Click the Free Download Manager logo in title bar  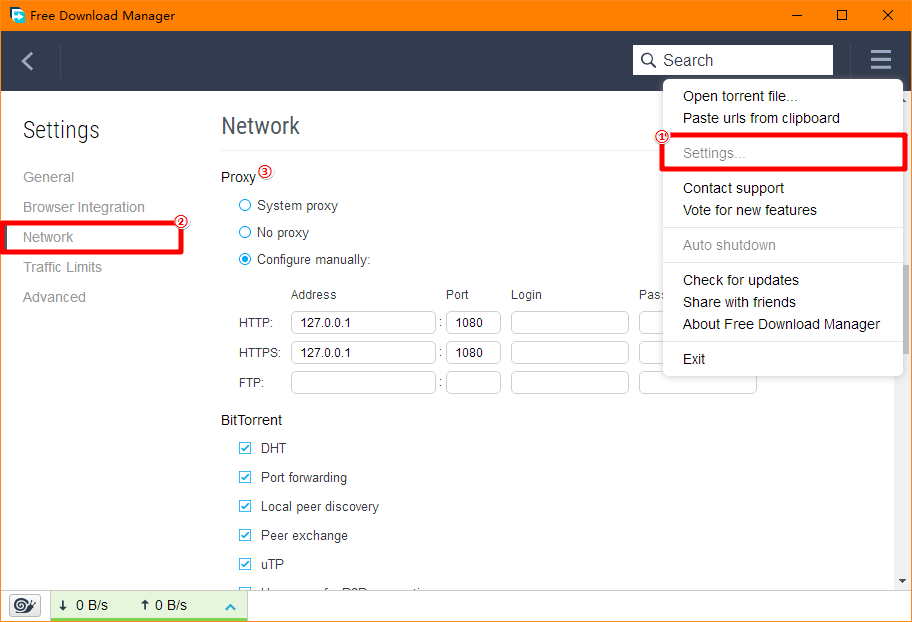pos(17,15)
